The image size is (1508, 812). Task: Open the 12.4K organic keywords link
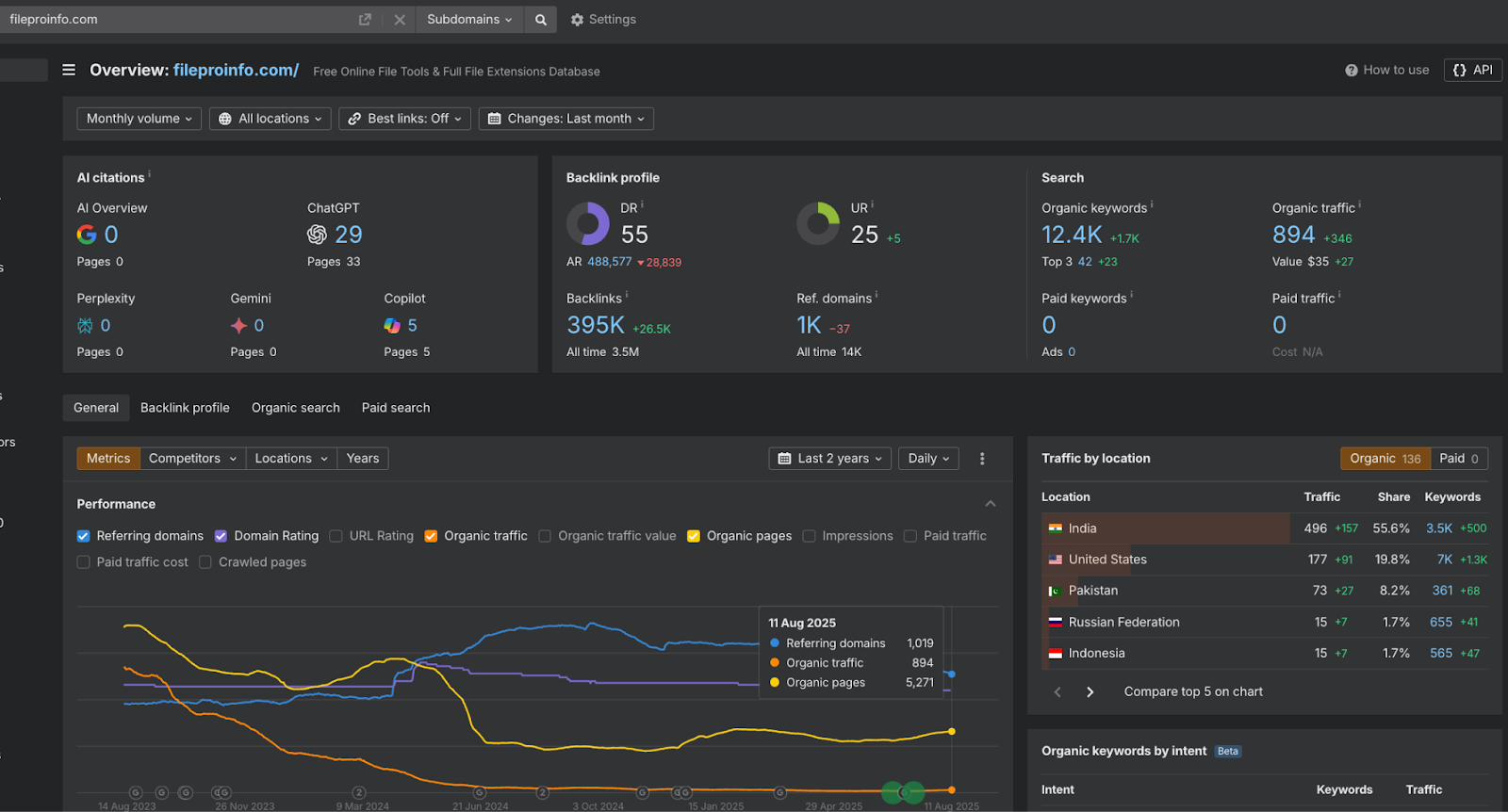tap(1072, 235)
